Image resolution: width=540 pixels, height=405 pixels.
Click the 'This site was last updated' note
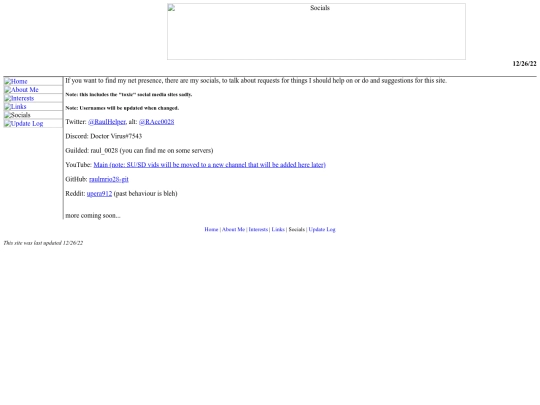point(43,243)
